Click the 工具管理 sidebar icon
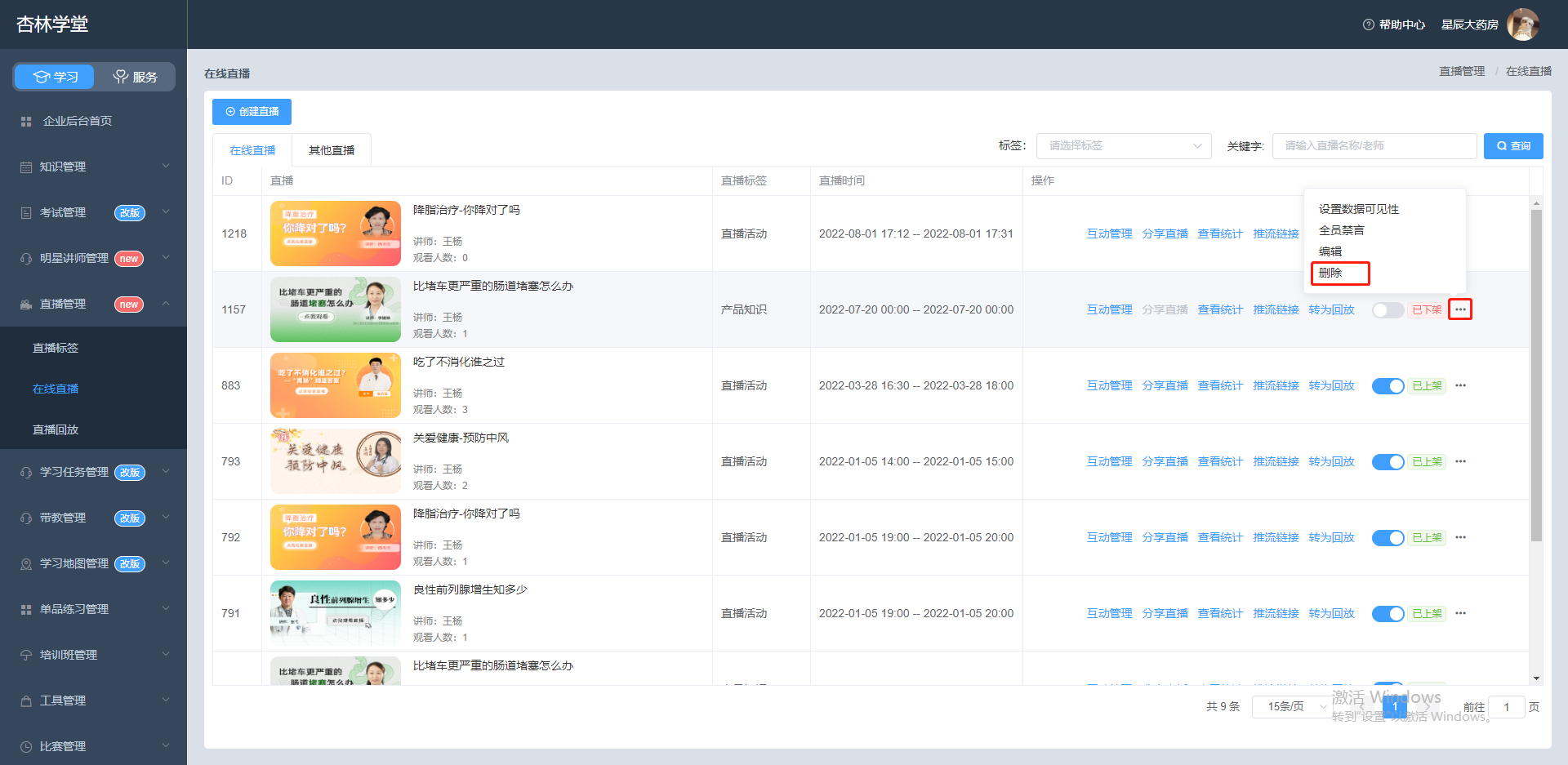 [x=26, y=701]
